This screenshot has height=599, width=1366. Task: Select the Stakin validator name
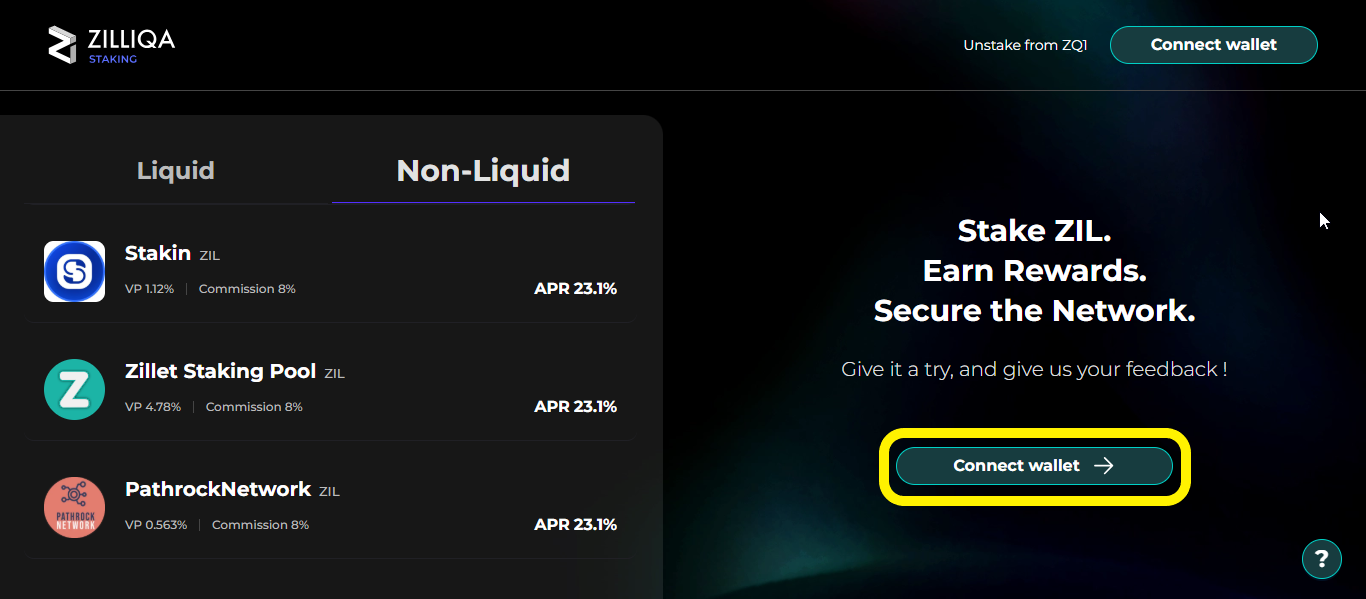coord(158,253)
